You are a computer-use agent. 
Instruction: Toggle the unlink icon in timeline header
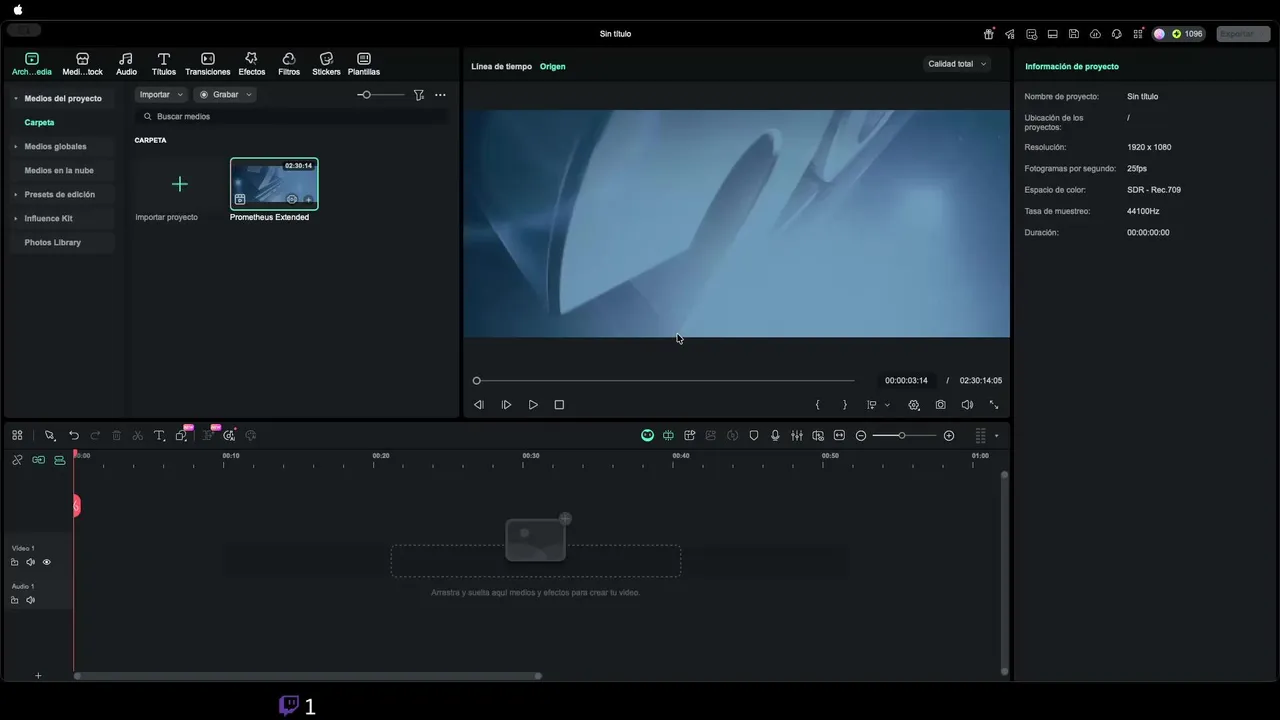point(17,460)
